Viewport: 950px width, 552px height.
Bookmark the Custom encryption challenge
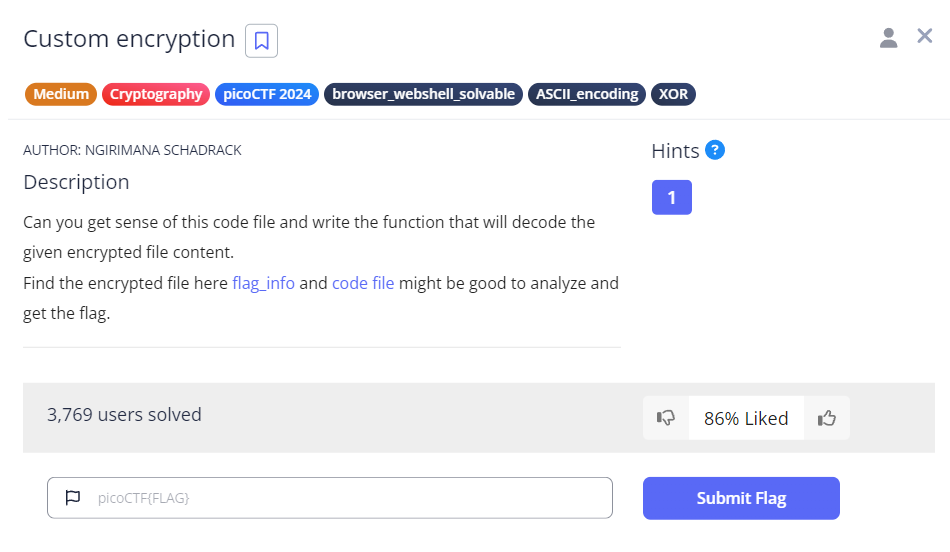click(262, 40)
